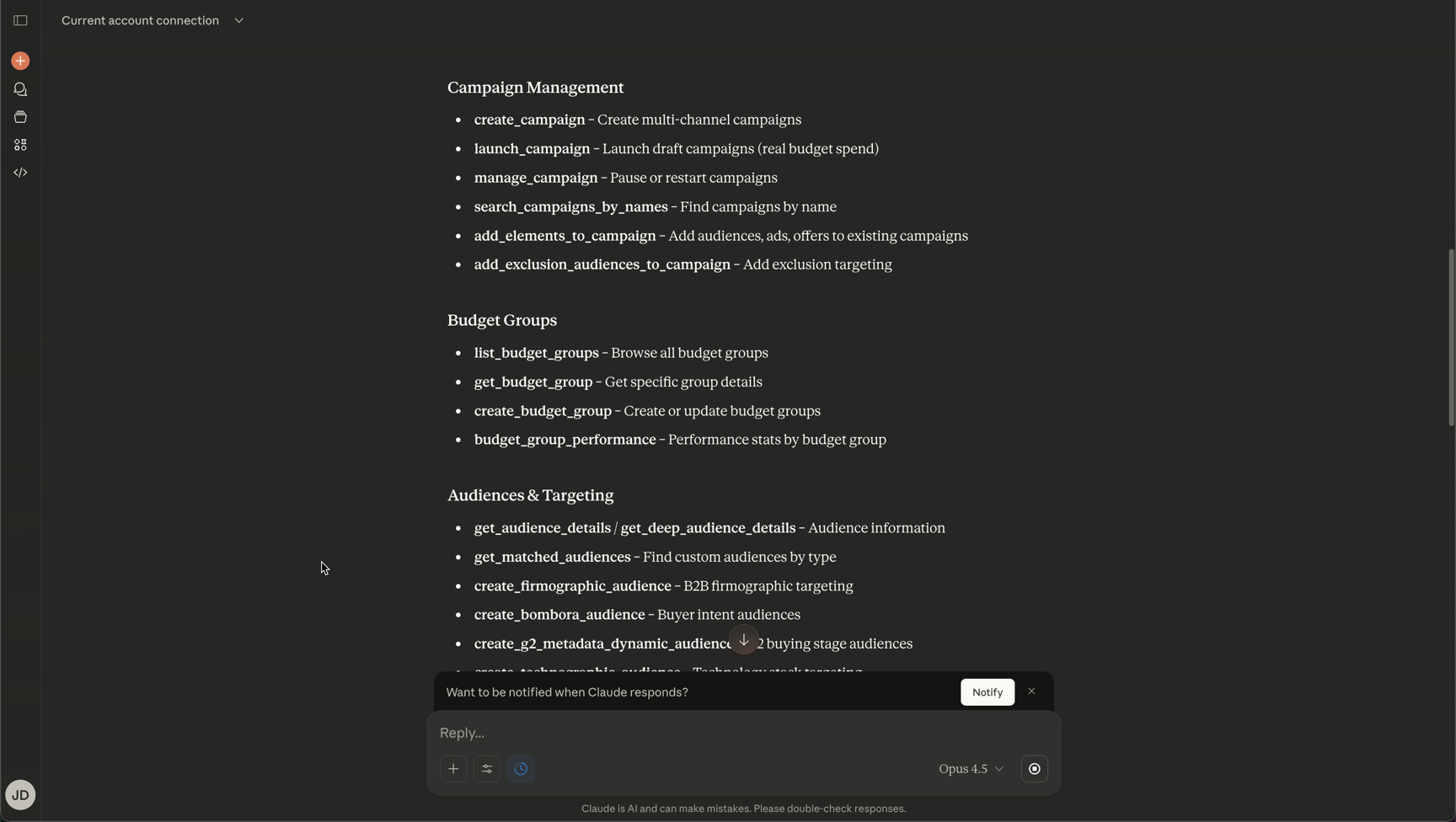Stop the response generation
1456x822 pixels.
click(x=1034, y=769)
